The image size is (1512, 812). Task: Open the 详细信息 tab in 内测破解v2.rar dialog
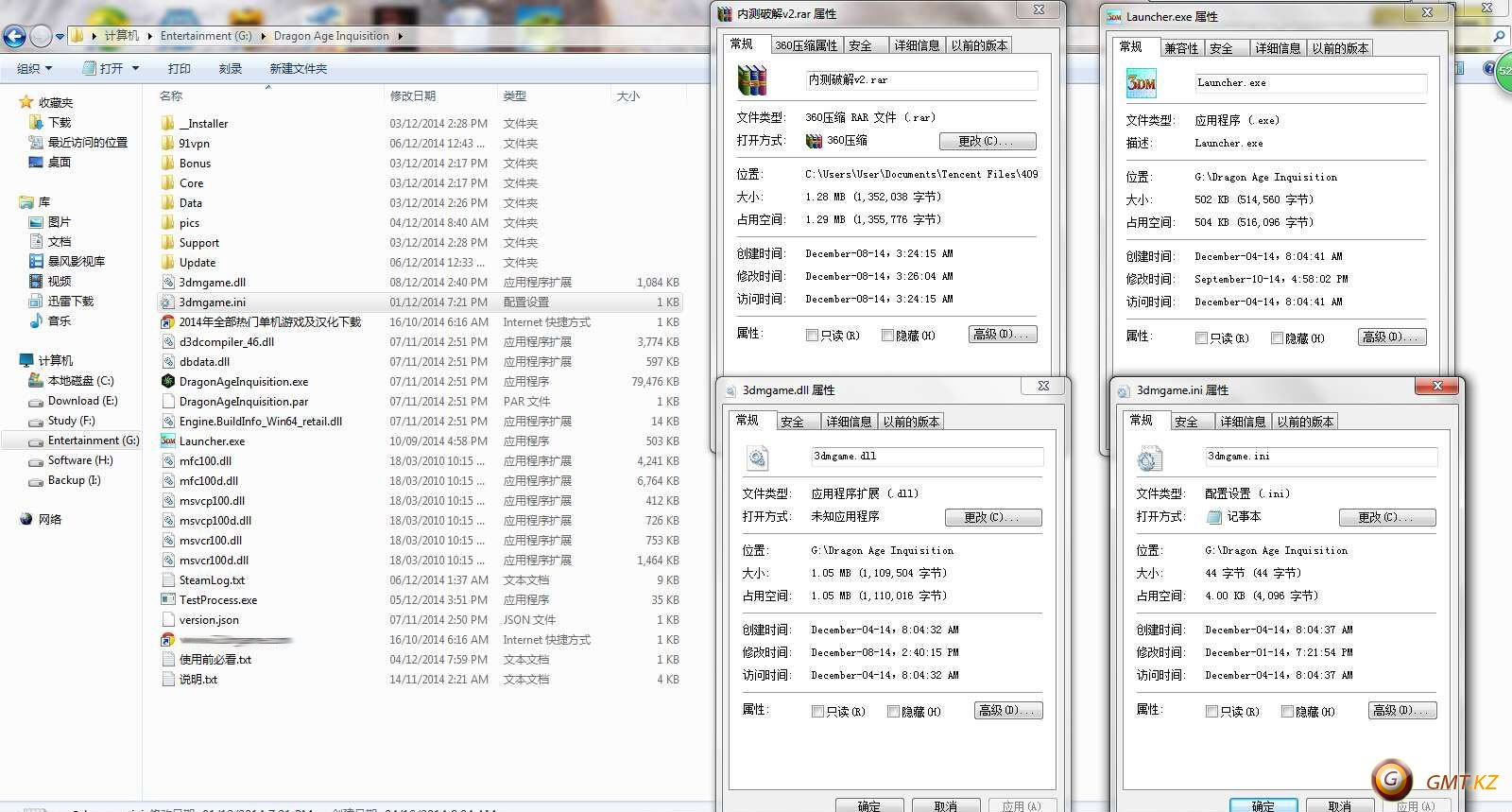[917, 45]
